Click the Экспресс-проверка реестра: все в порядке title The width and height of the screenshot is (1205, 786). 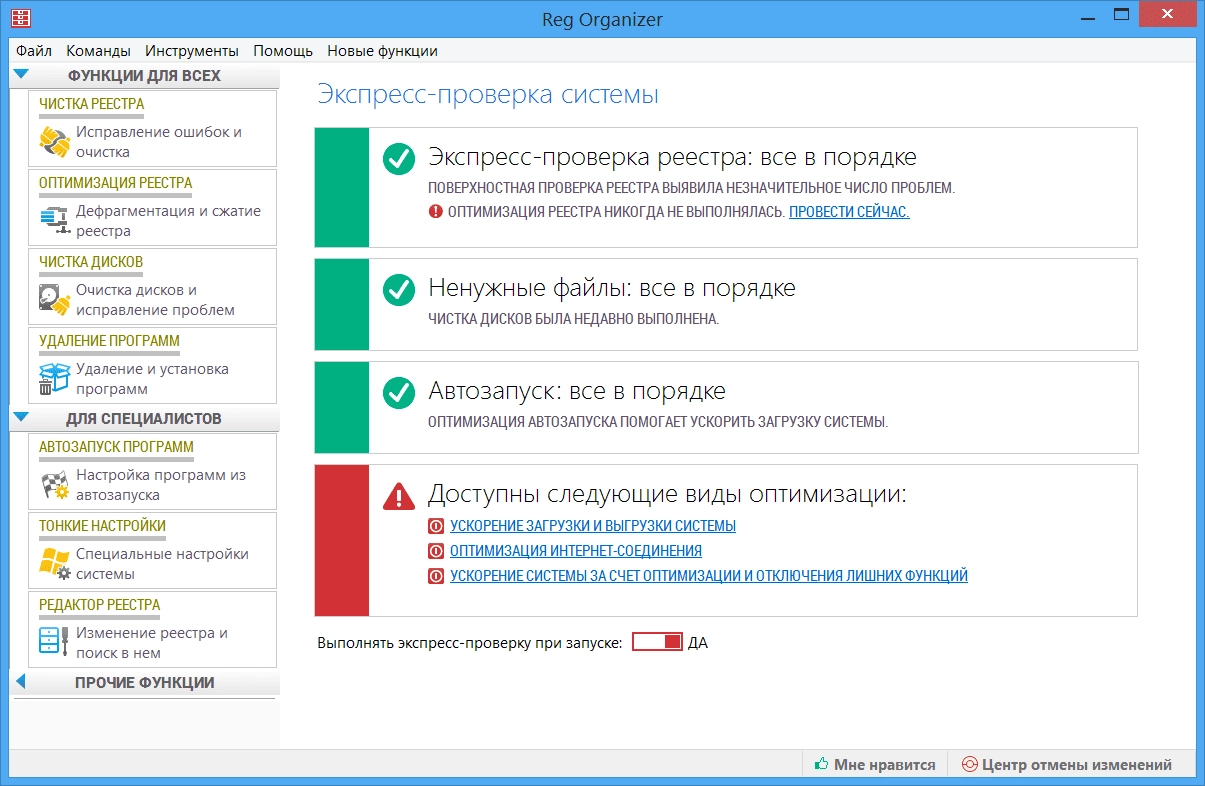coord(673,158)
